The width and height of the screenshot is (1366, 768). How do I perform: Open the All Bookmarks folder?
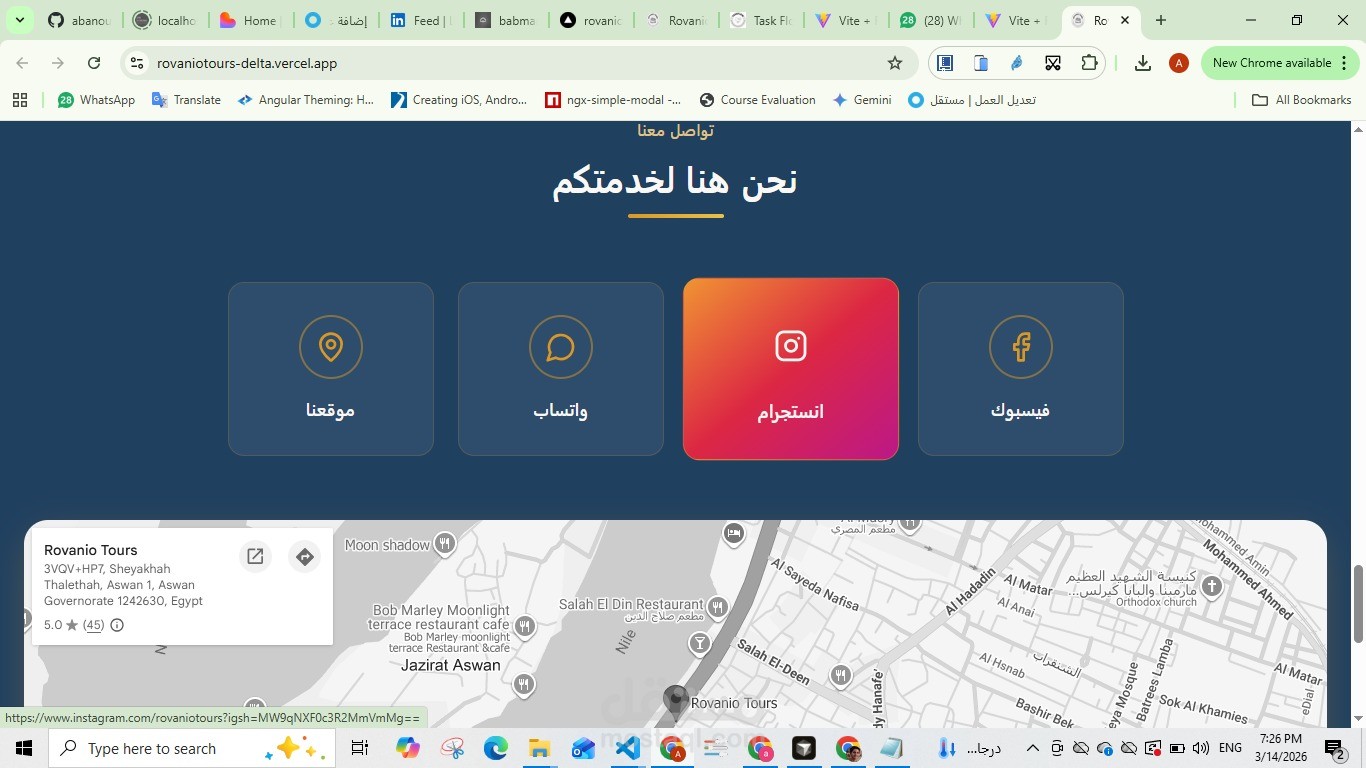coord(1302,100)
